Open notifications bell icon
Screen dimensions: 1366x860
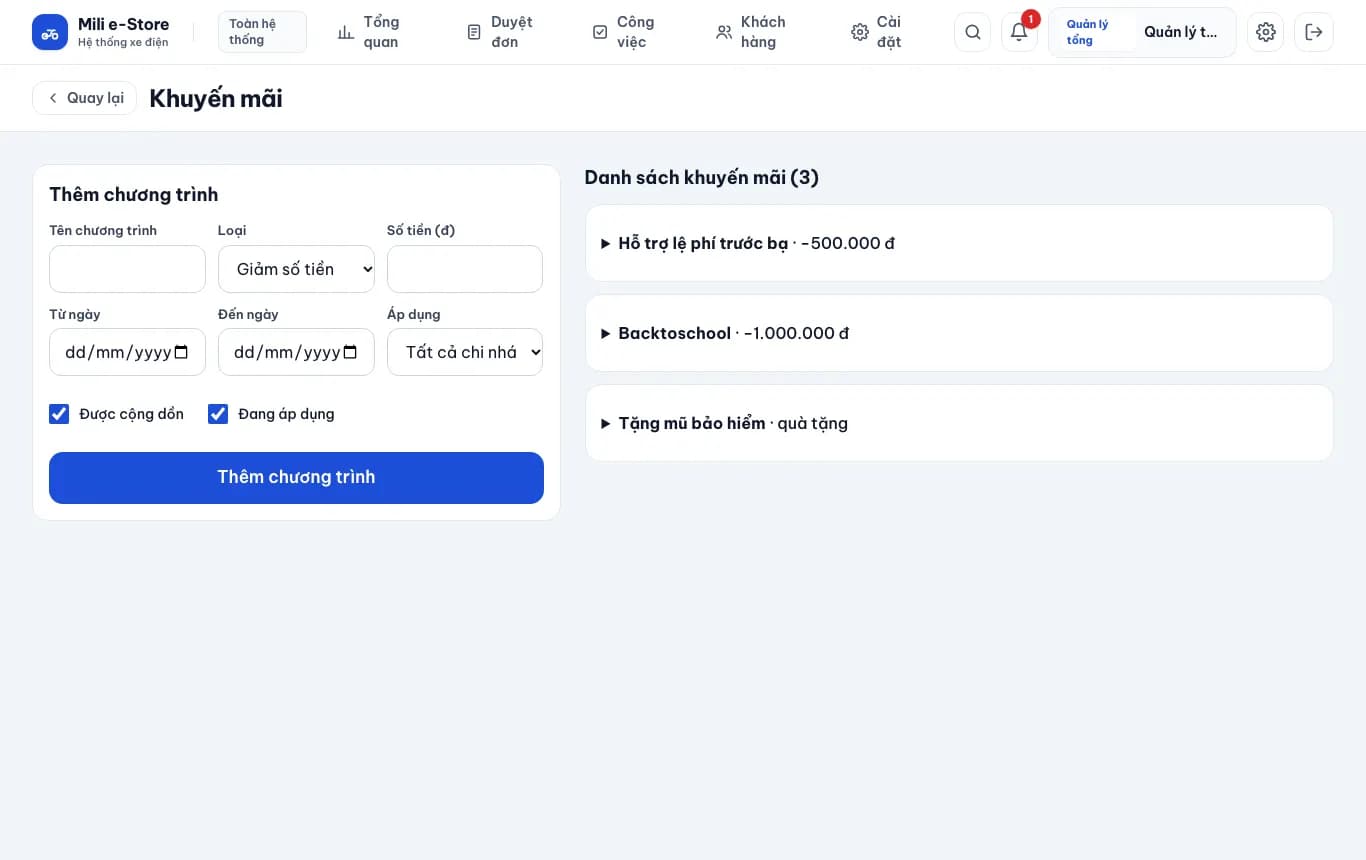(x=1019, y=32)
